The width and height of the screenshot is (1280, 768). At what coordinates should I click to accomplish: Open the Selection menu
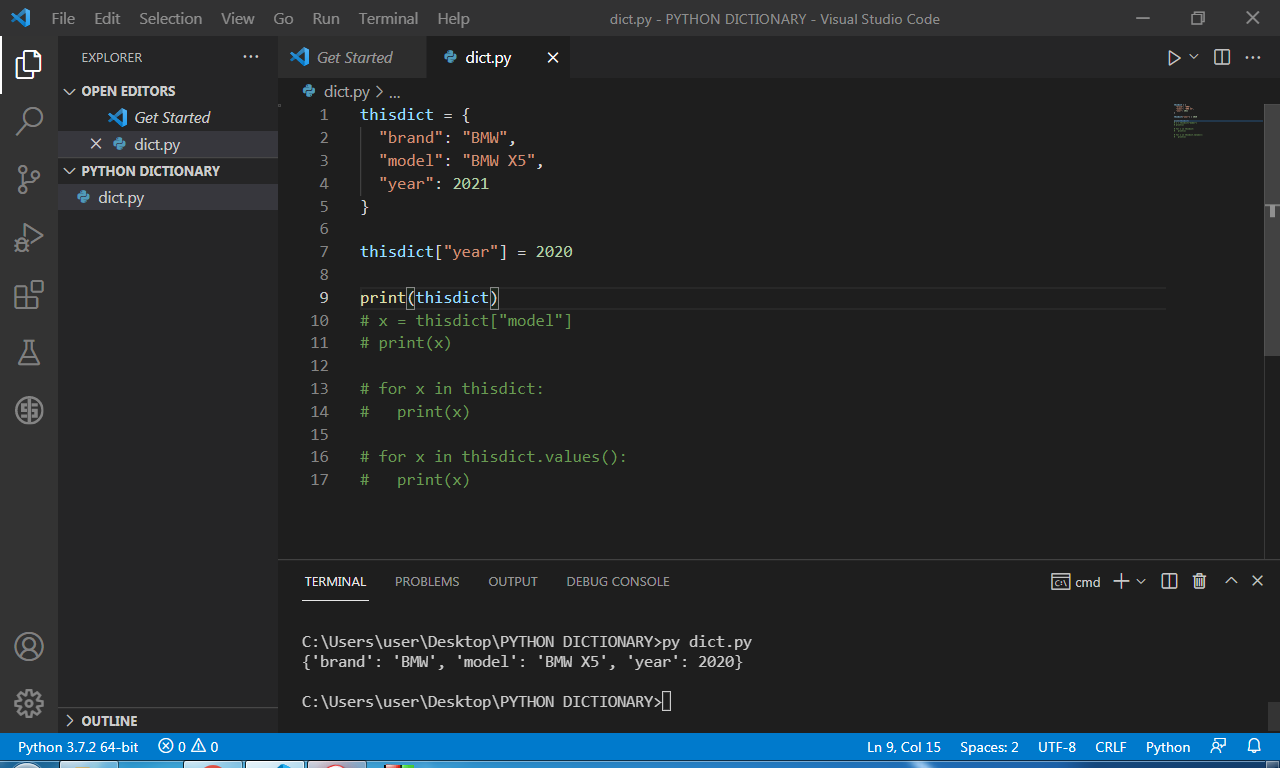point(170,19)
